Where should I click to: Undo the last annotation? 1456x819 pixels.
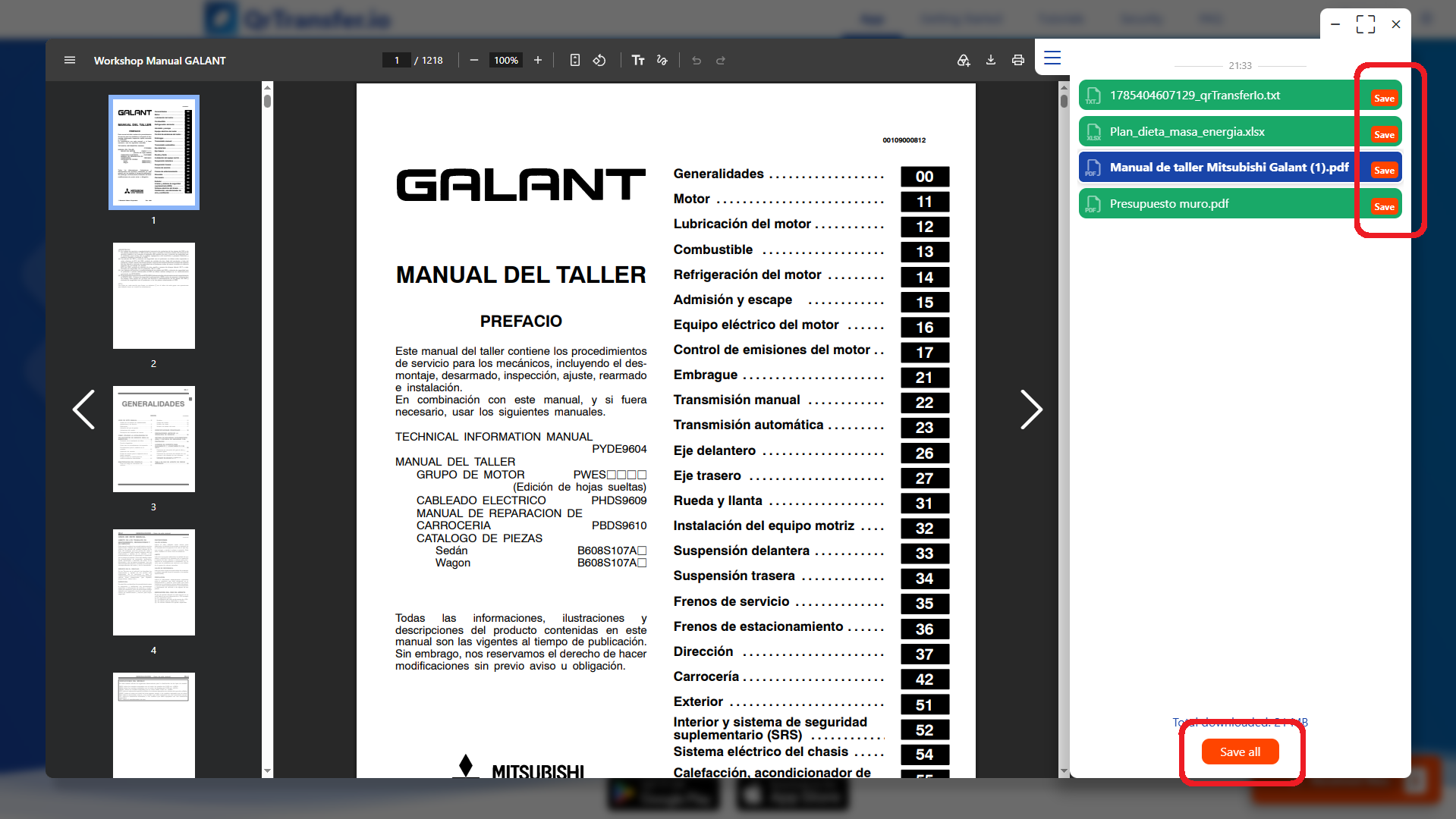[x=697, y=60]
